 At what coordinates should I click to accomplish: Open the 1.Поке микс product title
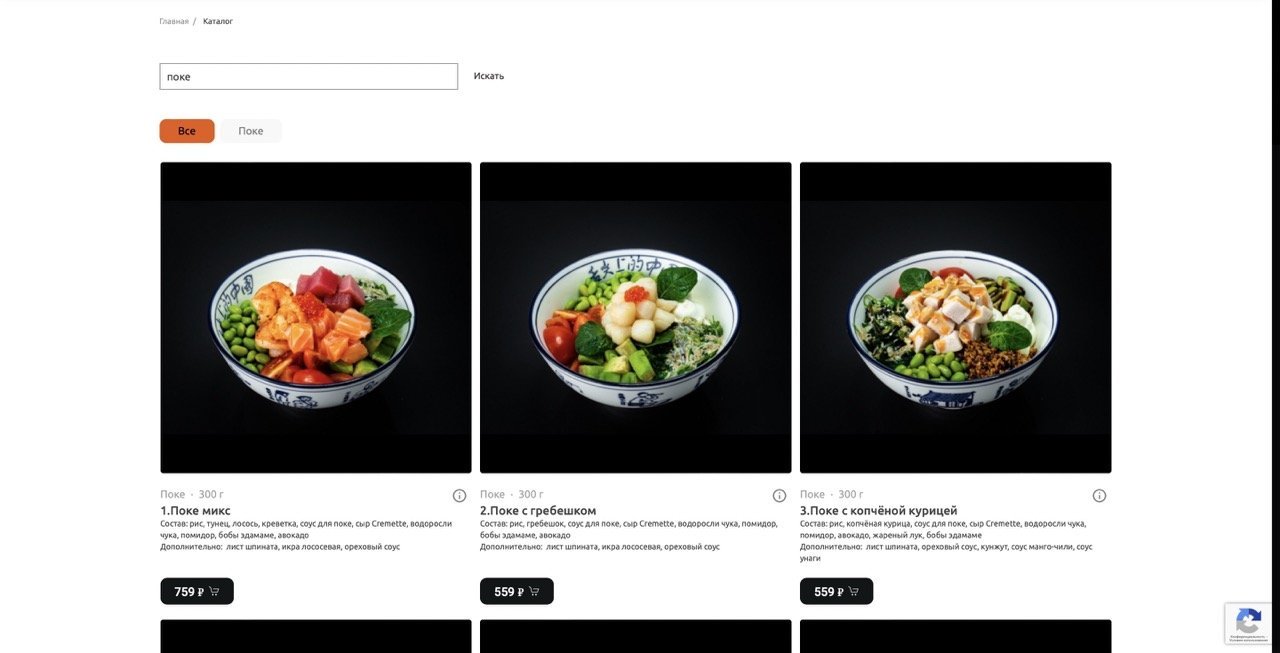[195, 511]
